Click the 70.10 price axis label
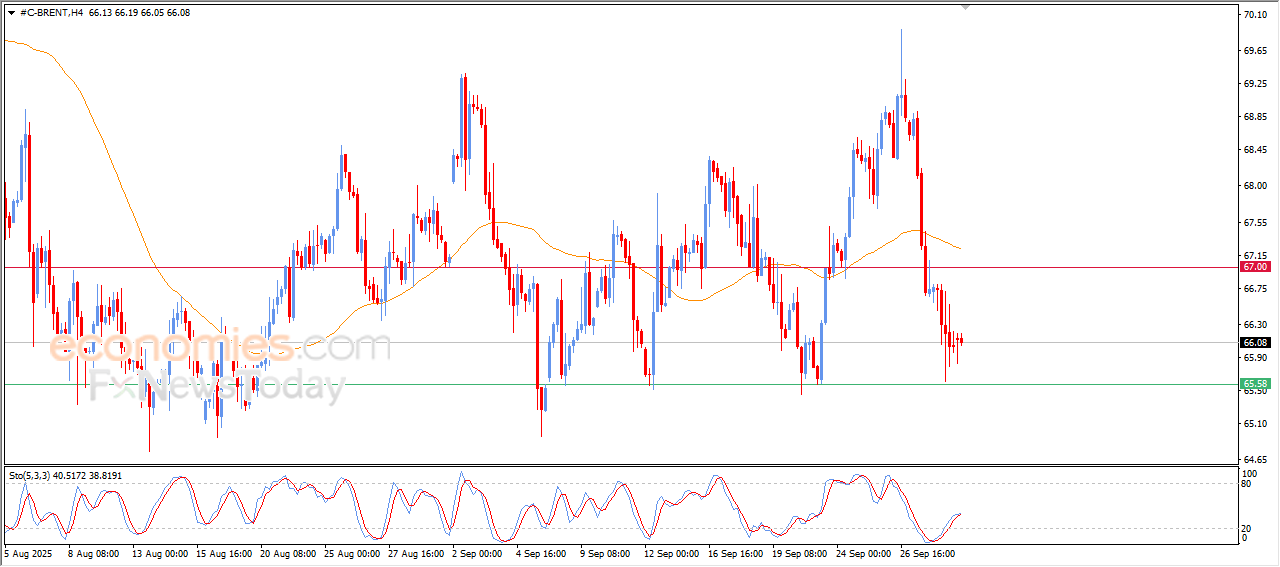This screenshot has height=567, width=1280. point(1255,15)
